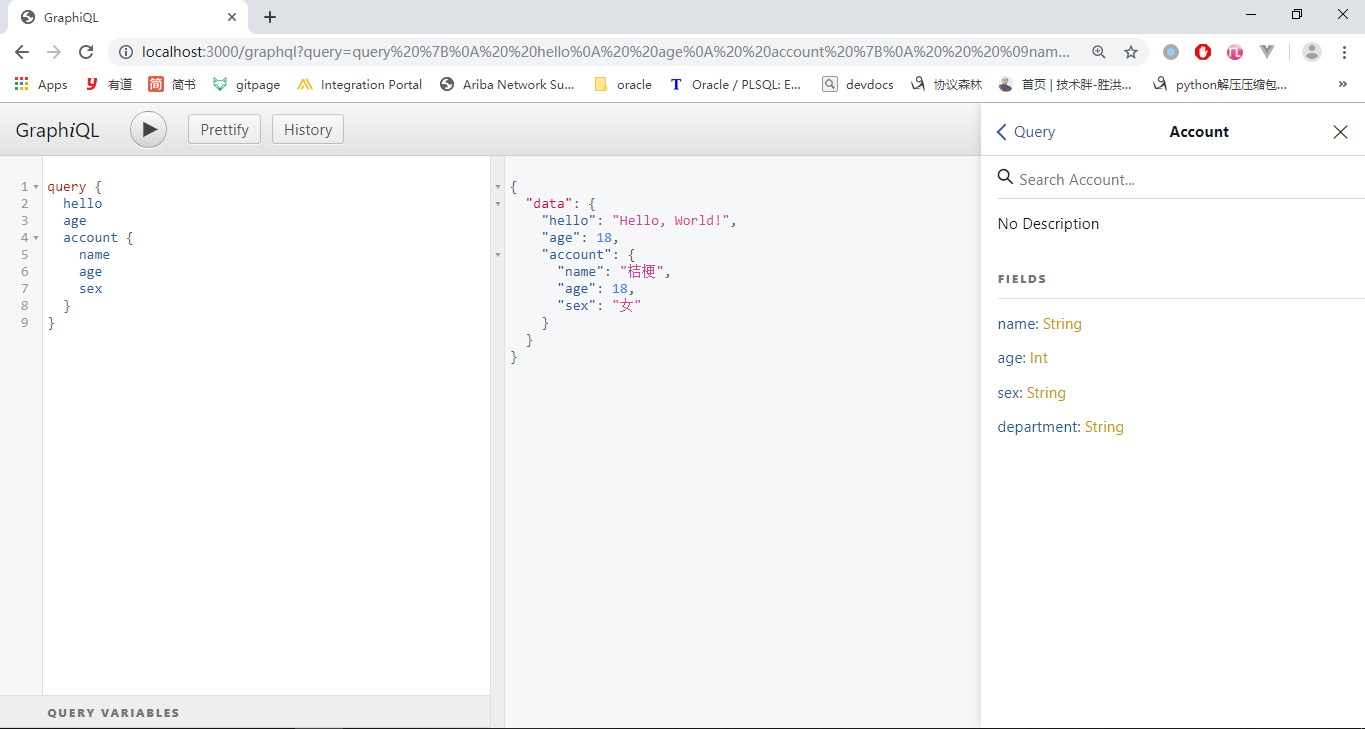
Task: Close the Account documentation panel
Action: click(x=1340, y=132)
